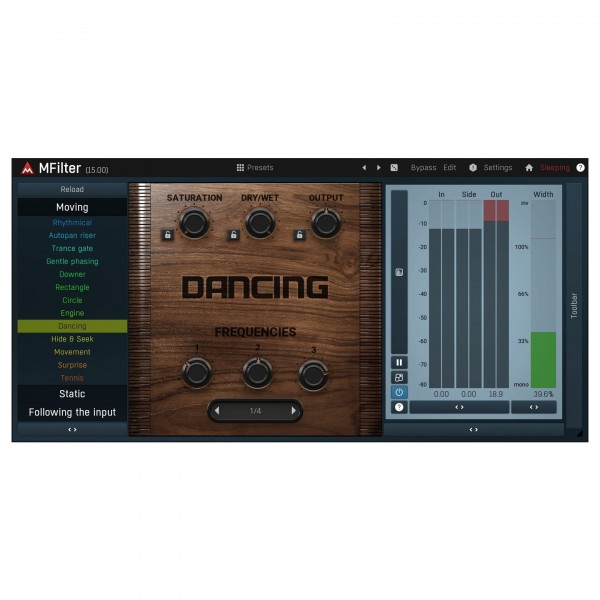Click the Reload button
The height and width of the screenshot is (600, 600).
click(x=72, y=189)
